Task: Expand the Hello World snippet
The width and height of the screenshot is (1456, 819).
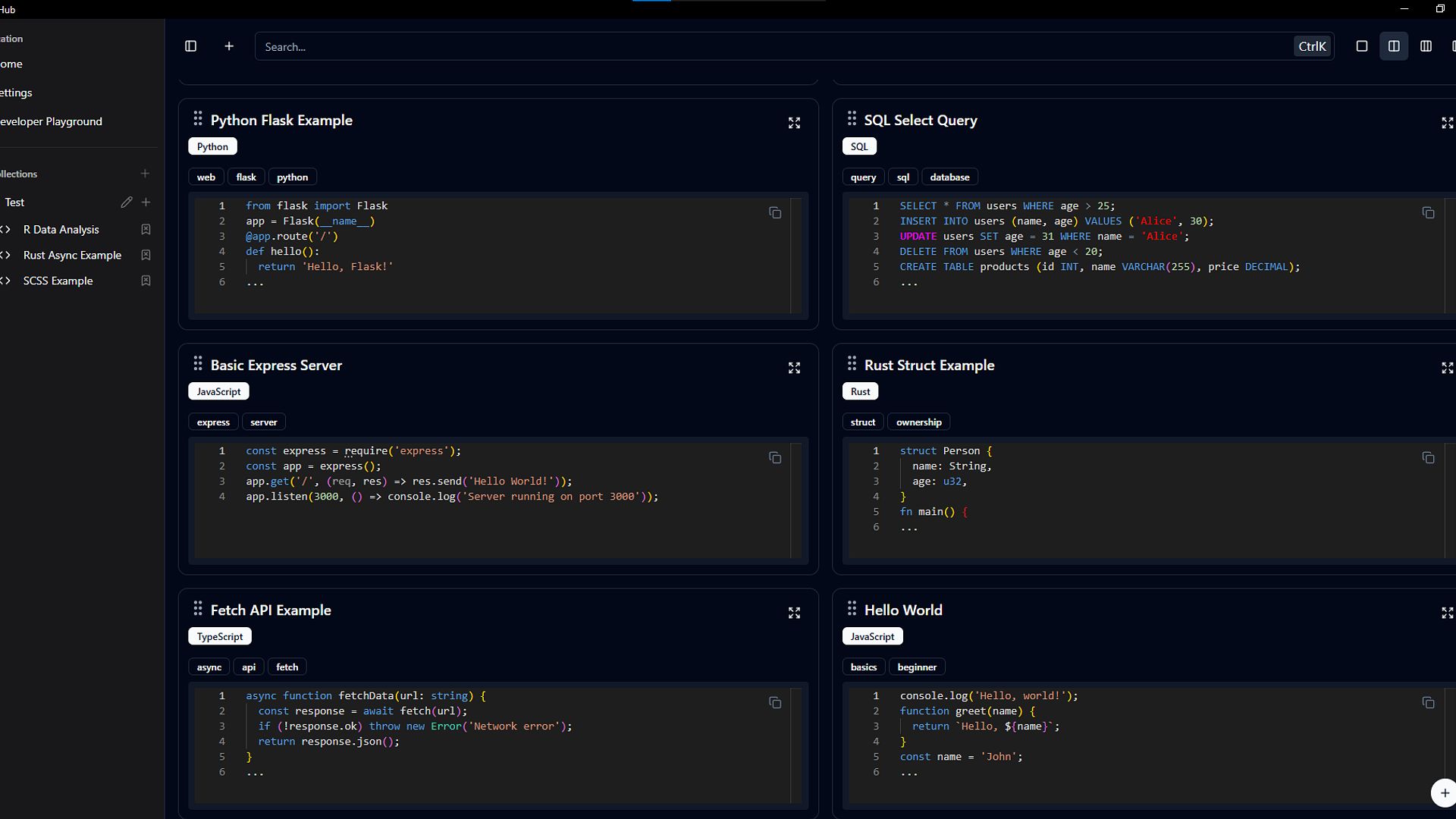Action: pyautogui.click(x=1447, y=613)
